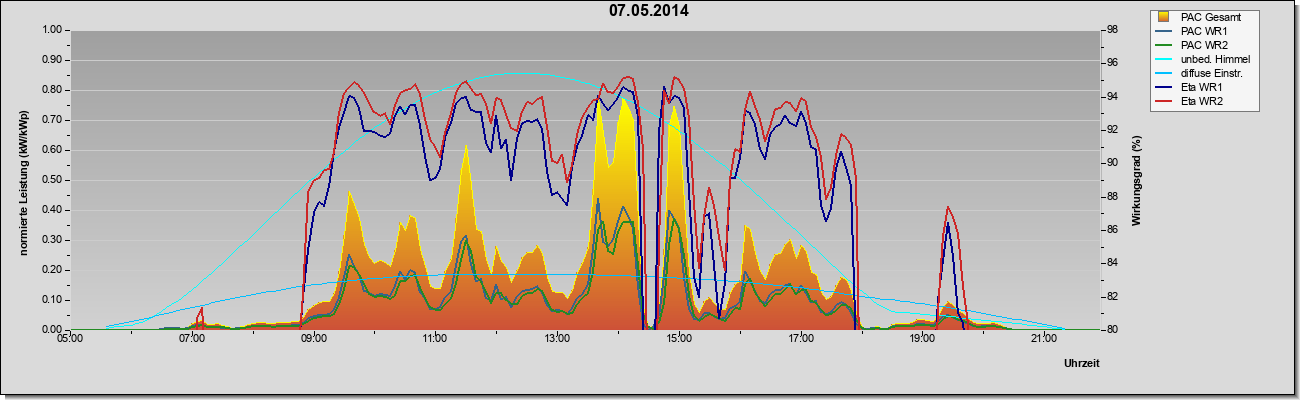Click the 13:00 time axis label

click(x=557, y=341)
